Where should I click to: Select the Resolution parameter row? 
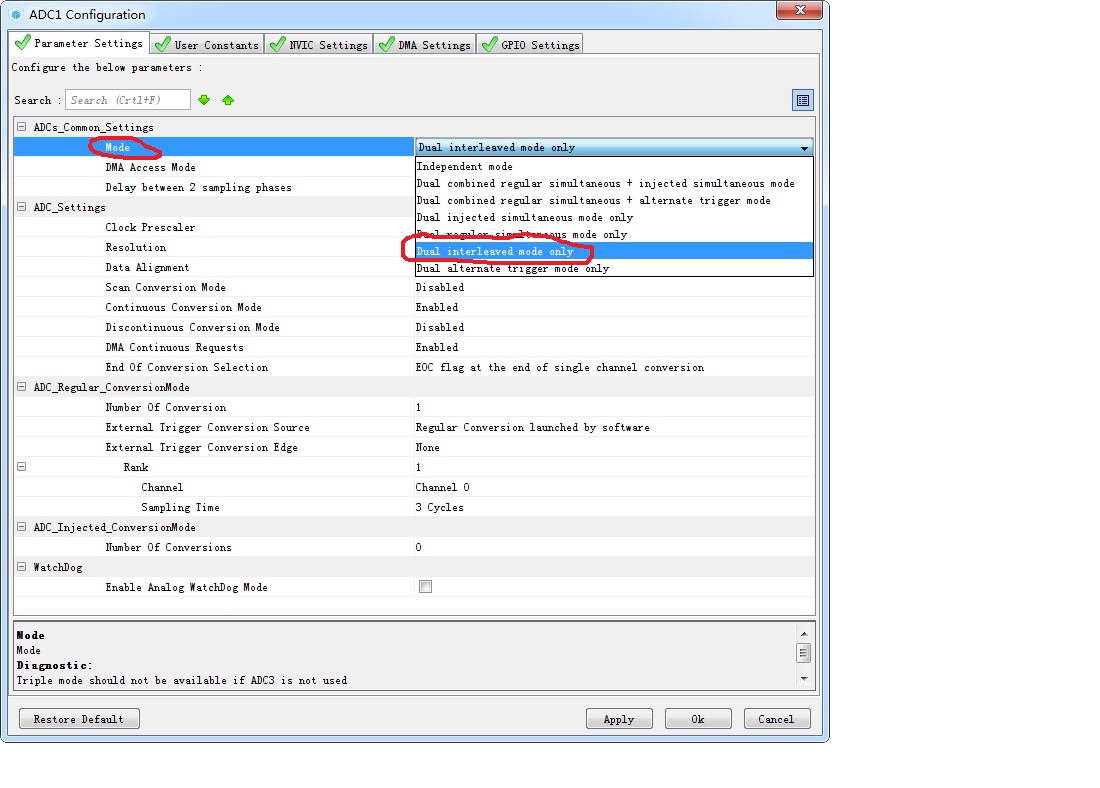(x=214, y=247)
